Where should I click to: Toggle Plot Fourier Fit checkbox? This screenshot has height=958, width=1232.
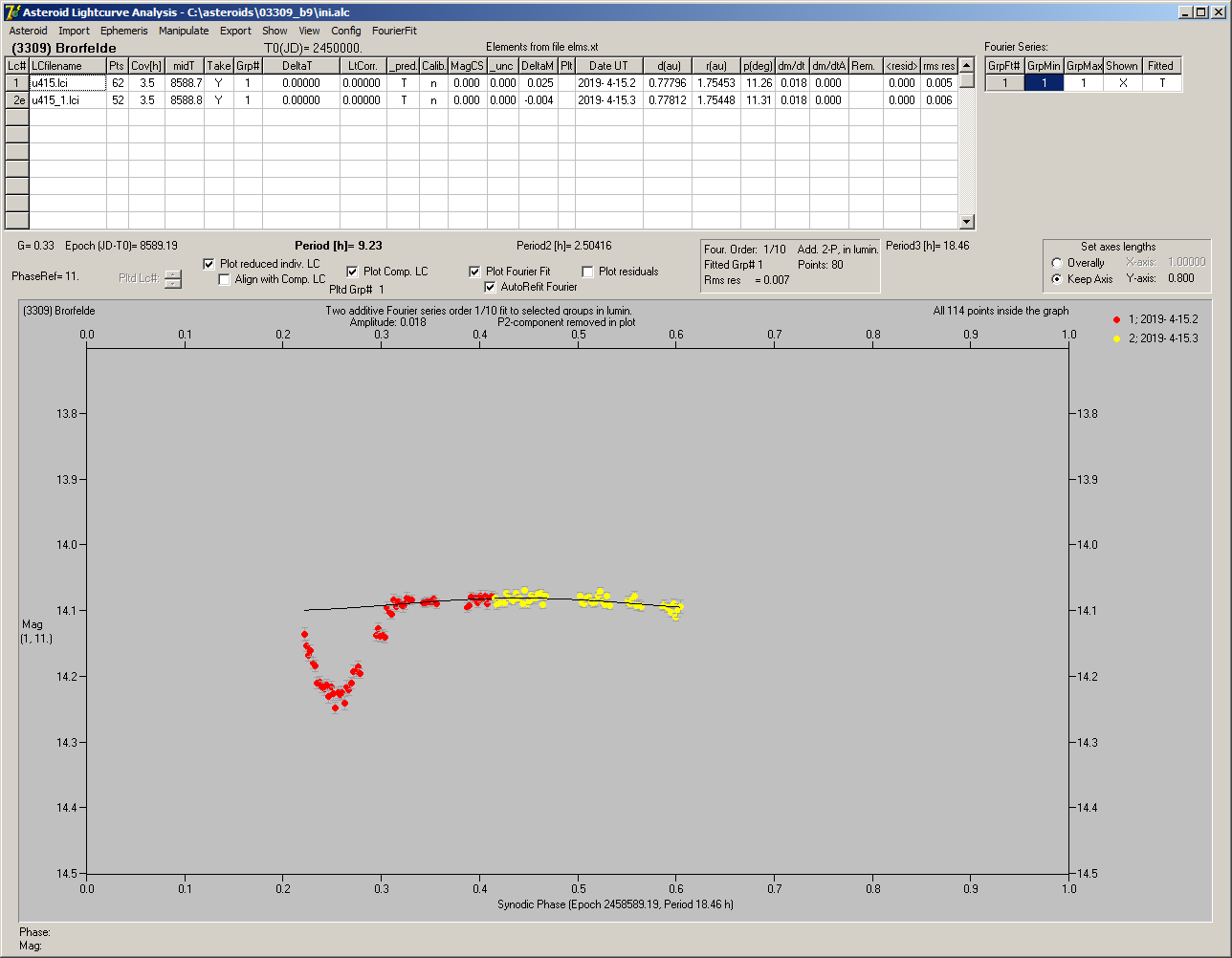point(474,272)
